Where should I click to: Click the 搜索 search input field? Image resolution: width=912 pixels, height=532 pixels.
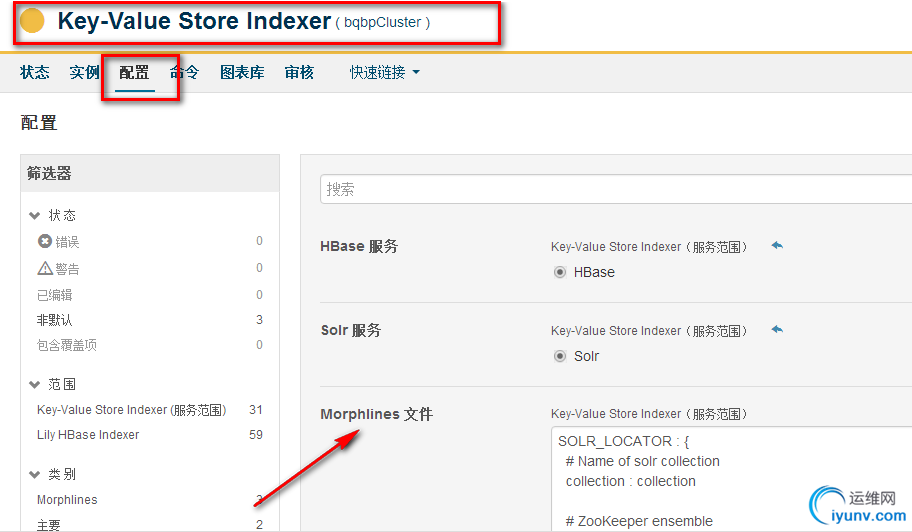coord(616,189)
